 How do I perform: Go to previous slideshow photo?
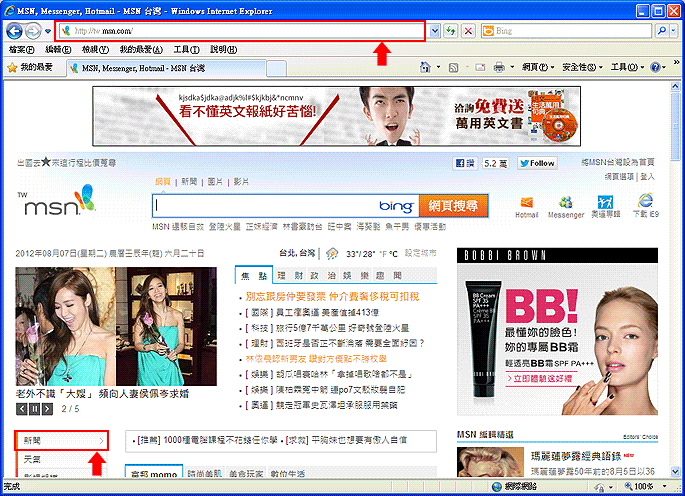[22, 409]
